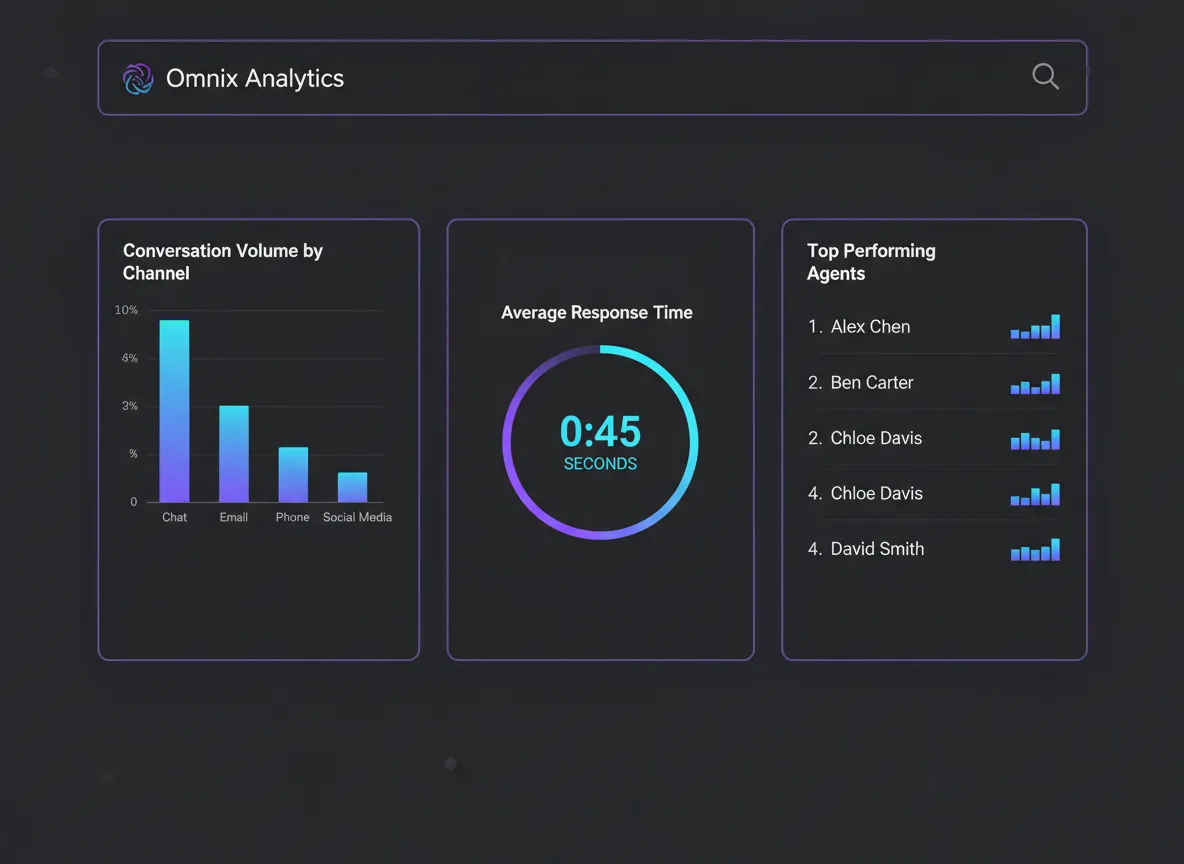Select the Phone bar in the volume chart
The image size is (1184, 864).
(292, 475)
